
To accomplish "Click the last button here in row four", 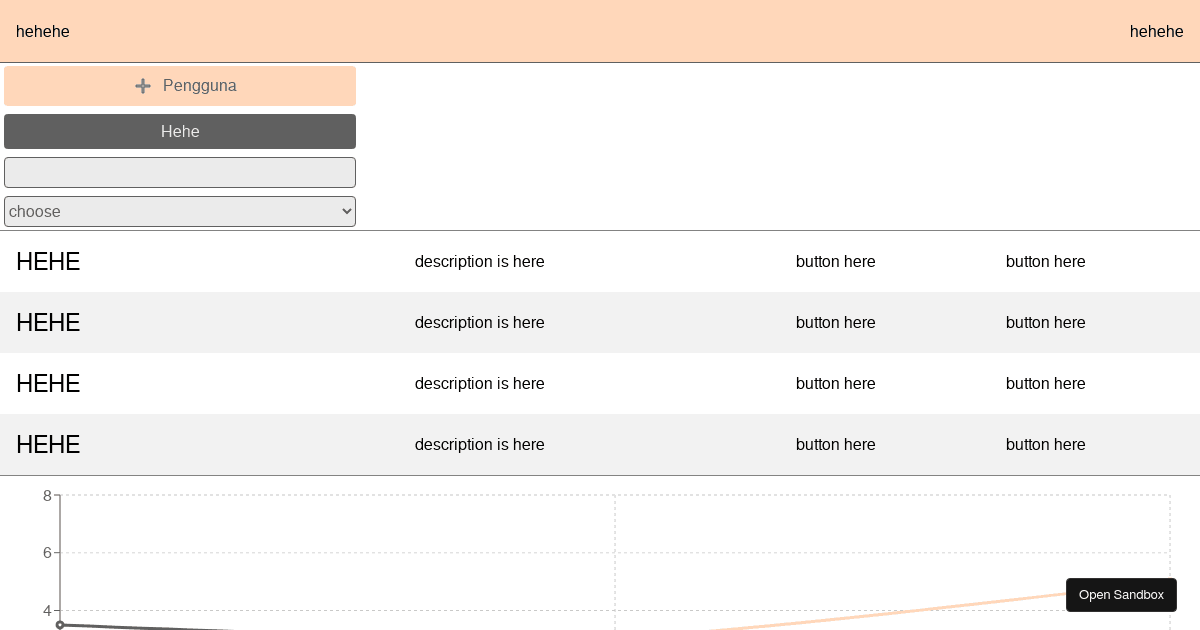I will coord(1046,445).
